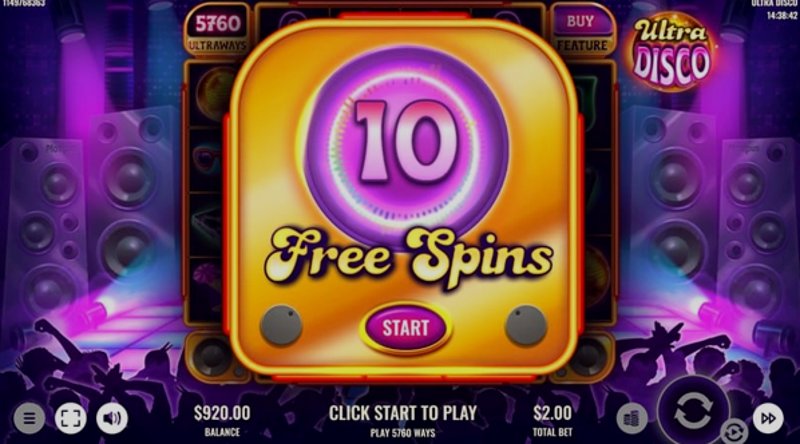
Task: Open the BUY FEATURE button
Action: 582,32
